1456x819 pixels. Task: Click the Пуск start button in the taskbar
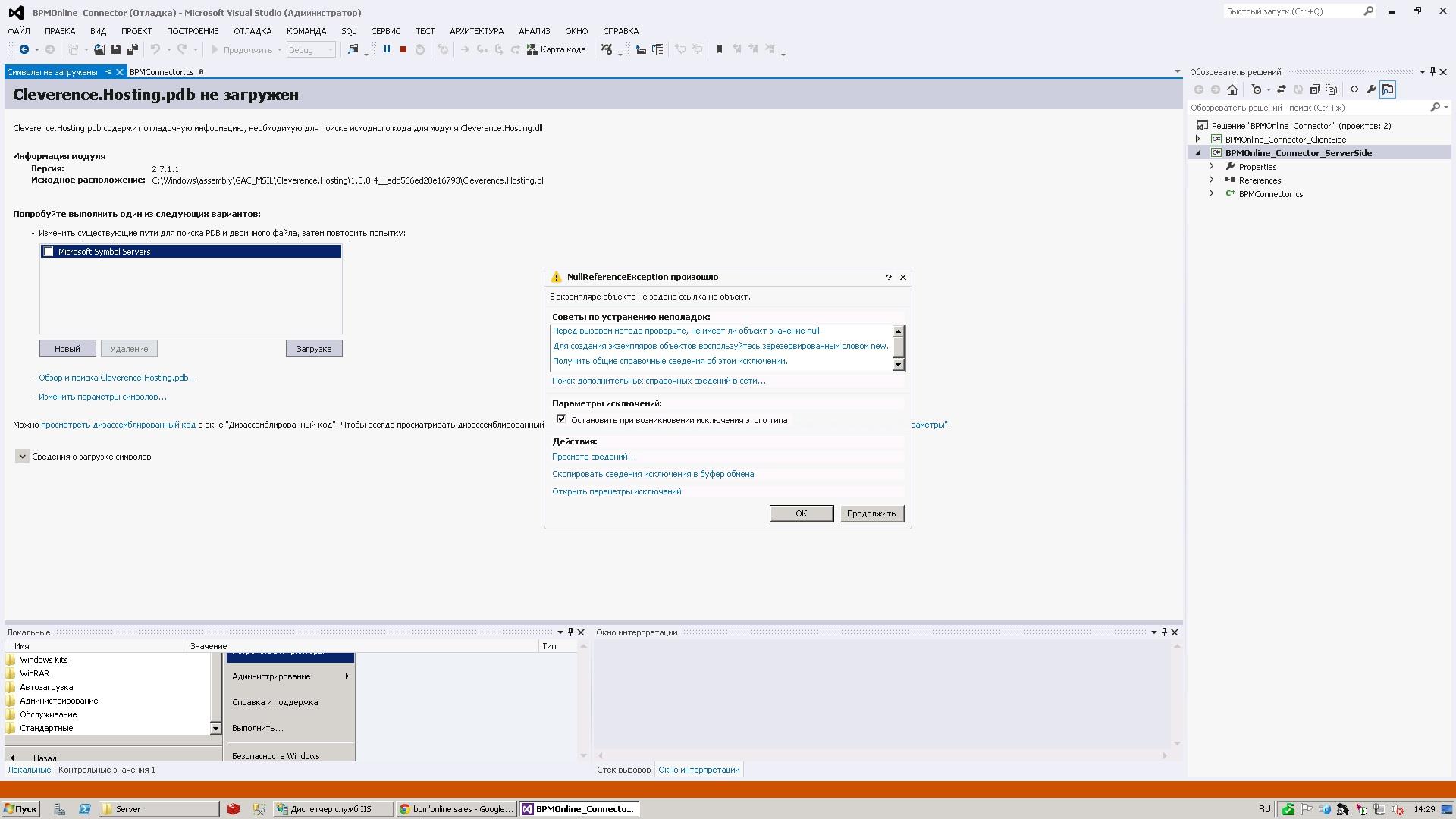click(20, 809)
